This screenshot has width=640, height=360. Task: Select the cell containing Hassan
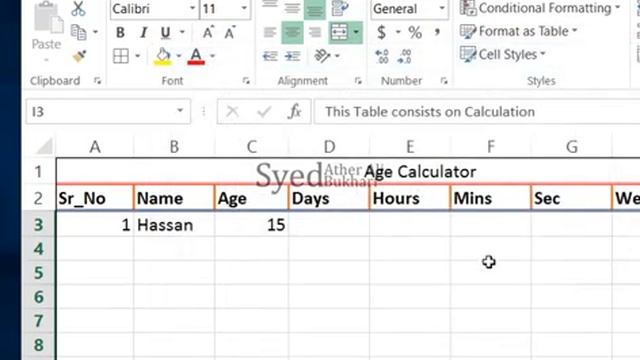point(174,225)
